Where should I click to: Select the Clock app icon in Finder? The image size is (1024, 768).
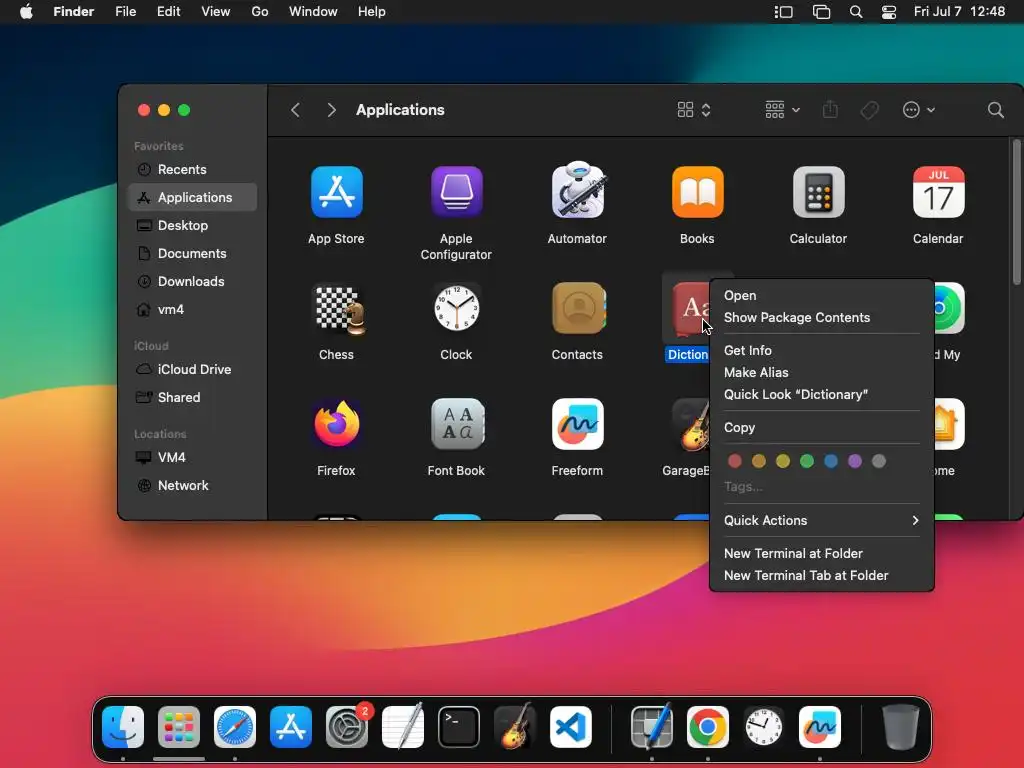pyautogui.click(x=456, y=308)
